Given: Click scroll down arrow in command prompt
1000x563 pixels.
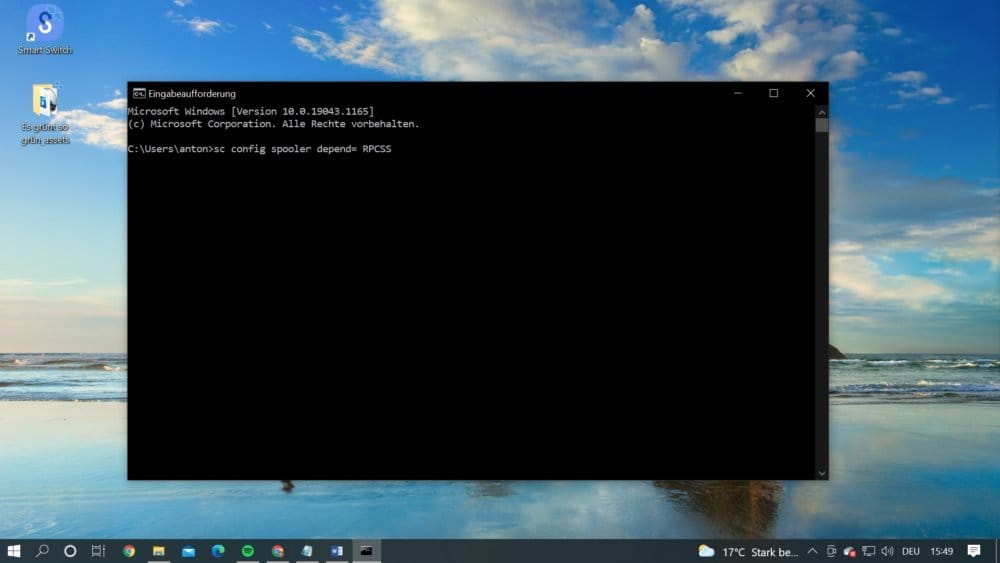Looking at the screenshot, I should tap(821, 474).
